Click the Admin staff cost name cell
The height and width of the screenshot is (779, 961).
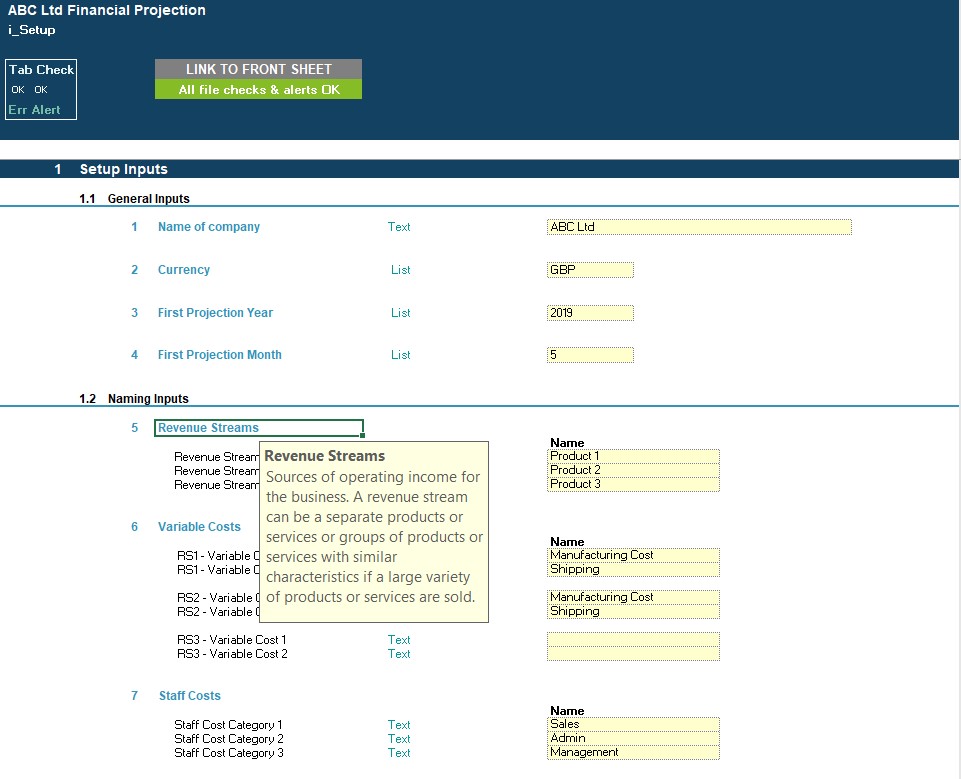tap(633, 739)
